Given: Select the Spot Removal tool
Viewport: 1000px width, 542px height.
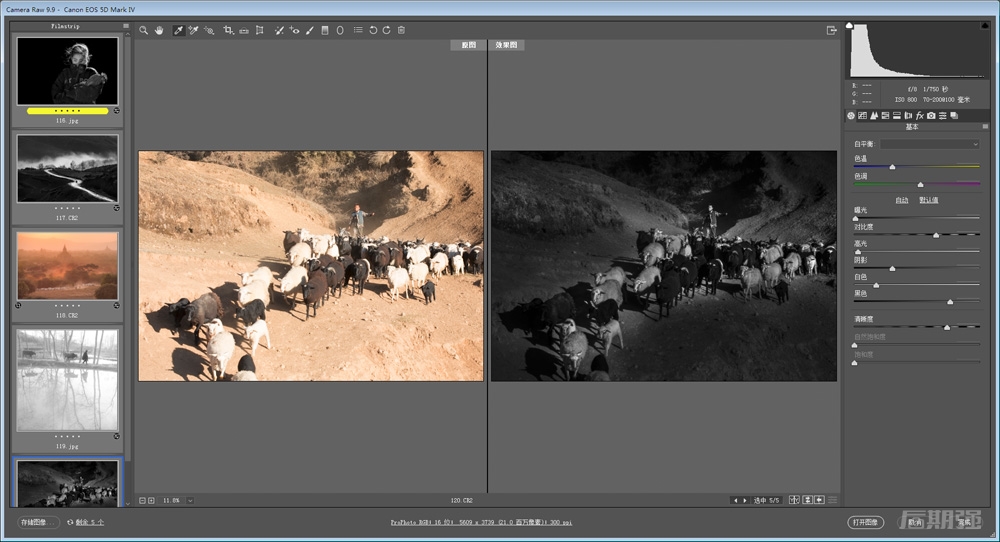Looking at the screenshot, I should point(279,30).
